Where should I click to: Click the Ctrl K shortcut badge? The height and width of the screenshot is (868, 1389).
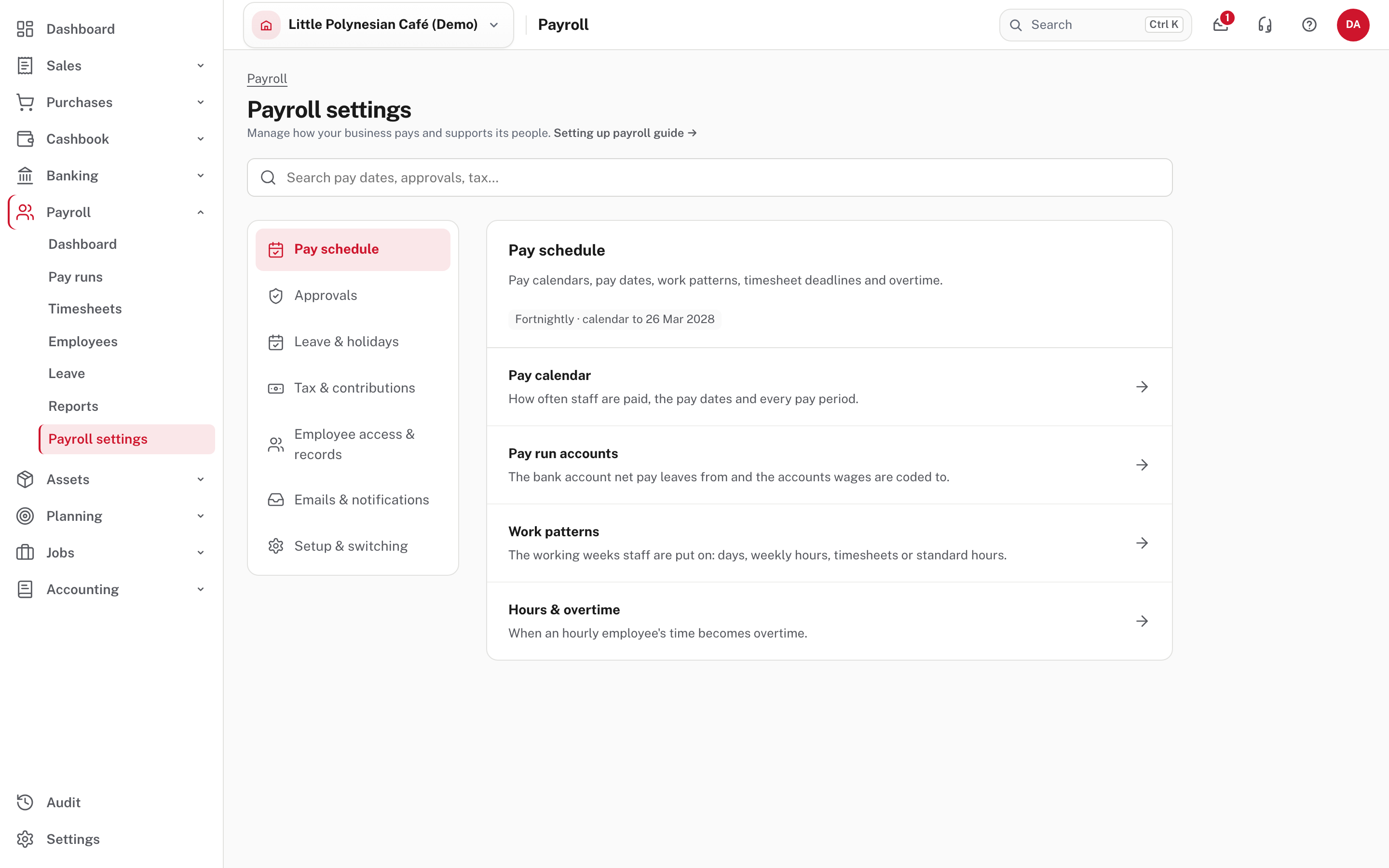(1163, 25)
